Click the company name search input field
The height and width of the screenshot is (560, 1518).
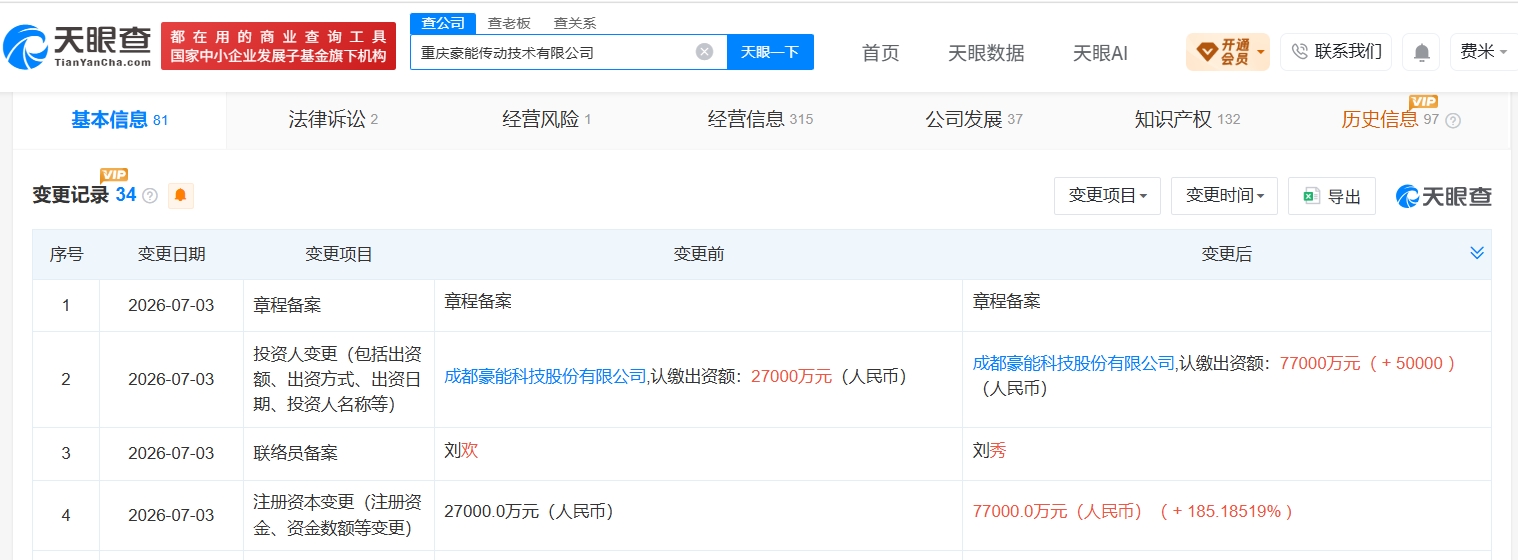coord(555,52)
